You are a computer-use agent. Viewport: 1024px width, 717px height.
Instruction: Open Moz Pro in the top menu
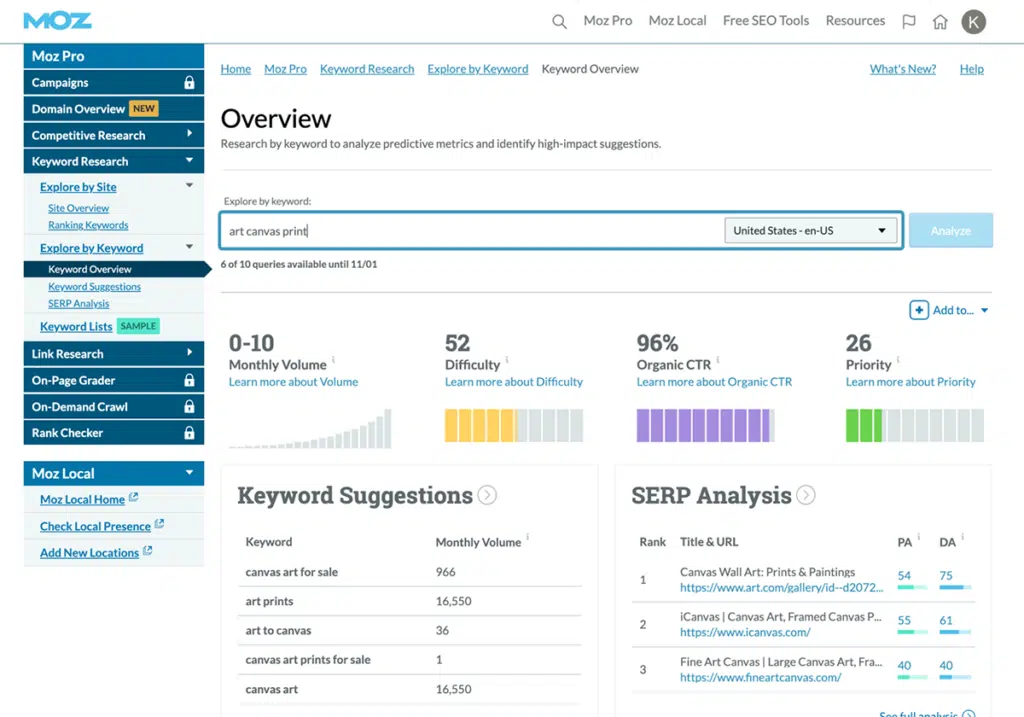[x=608, y=21]
